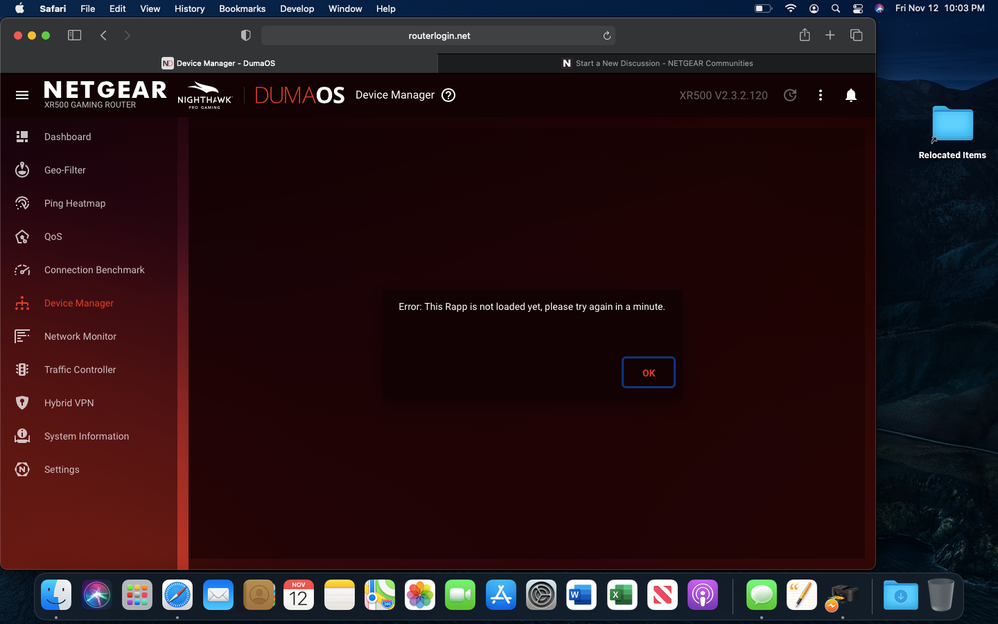The image size is (998, 624).
Task: Open Safari privacy report shield
Action: [x=246, y=35]
